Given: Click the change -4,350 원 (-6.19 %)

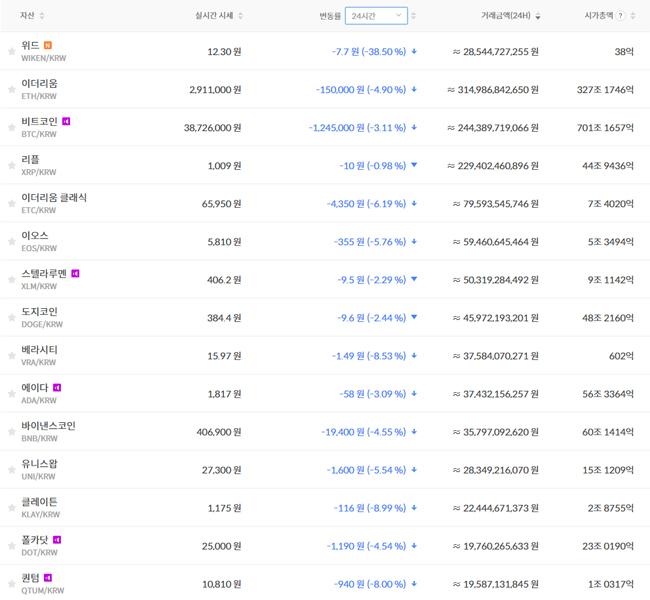Looking at the screenshot, I should pos(366,204).
